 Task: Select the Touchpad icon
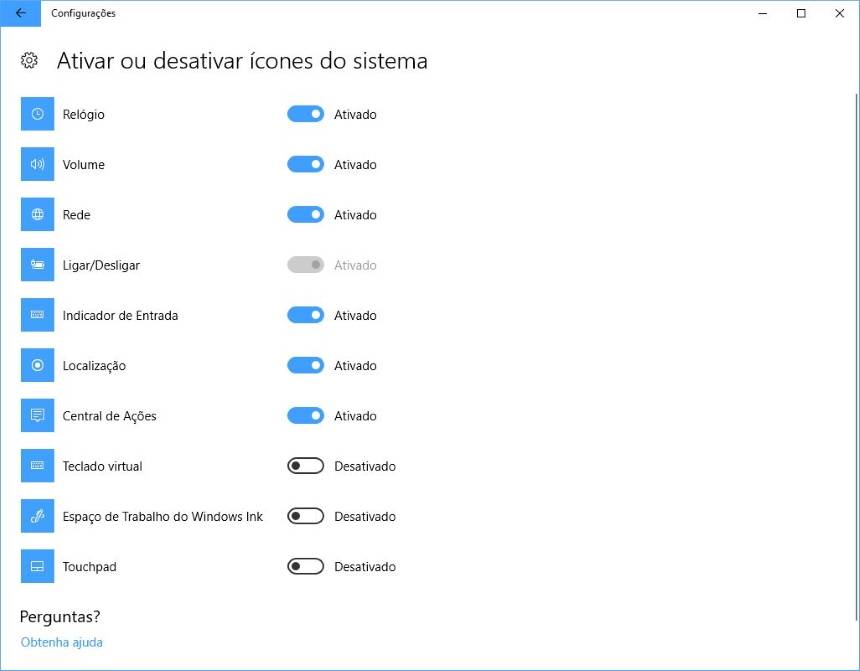(36, 566)
